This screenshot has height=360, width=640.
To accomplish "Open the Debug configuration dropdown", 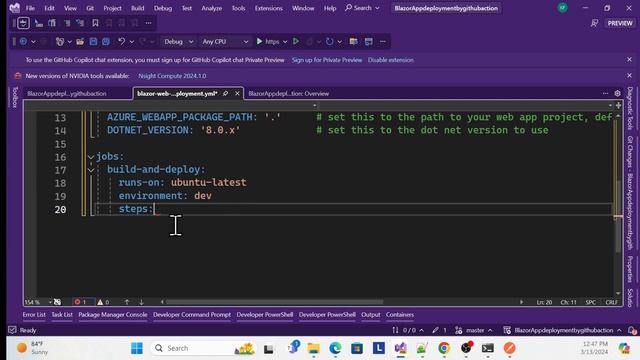I will pyautogui.click(x=178, y=42).
